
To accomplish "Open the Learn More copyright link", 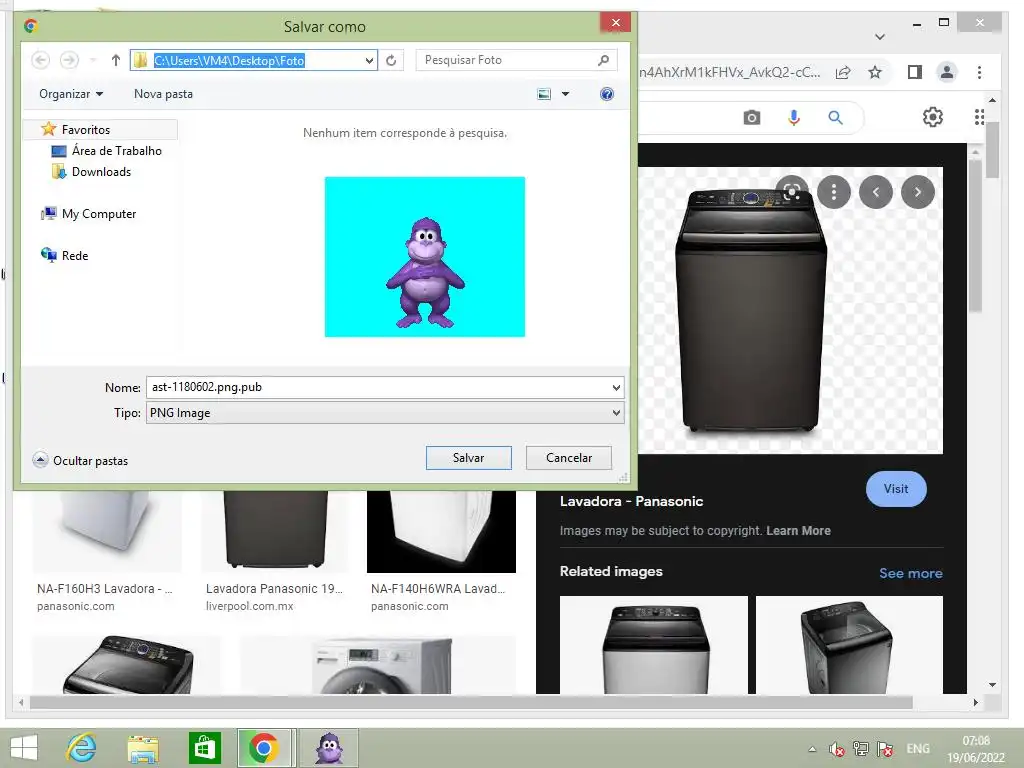I will (x=798, y=531).
